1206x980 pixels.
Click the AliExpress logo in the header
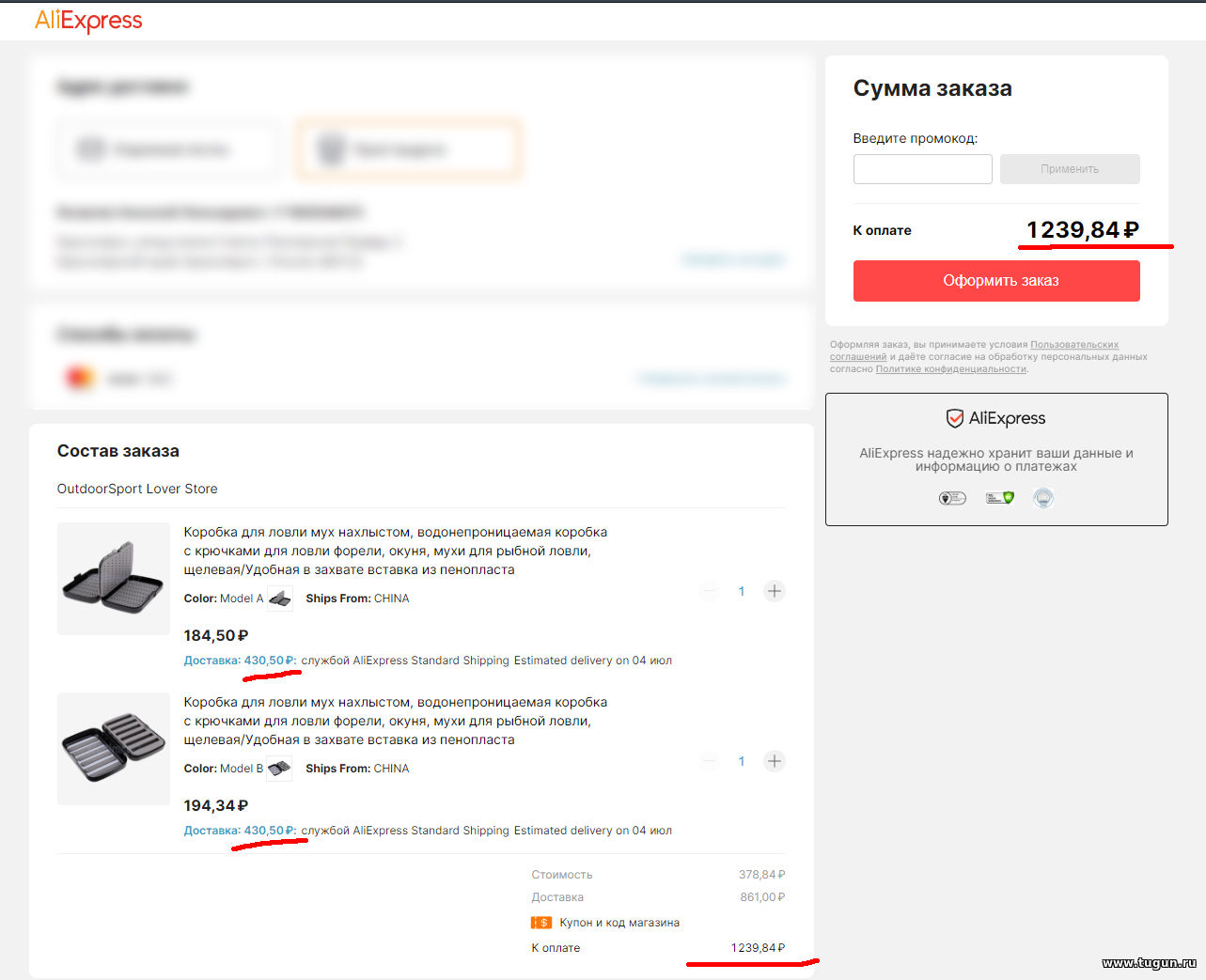point(88,21)
